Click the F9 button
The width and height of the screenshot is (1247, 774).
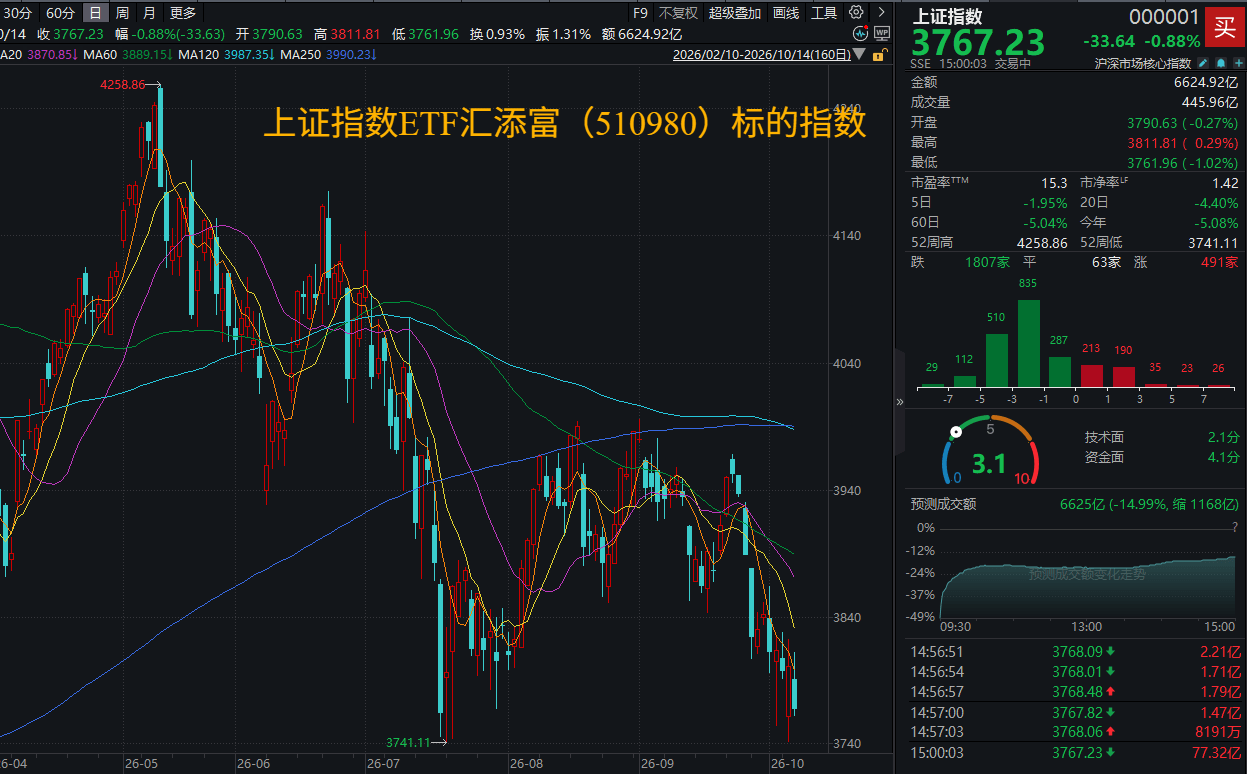tap(640, 13)
